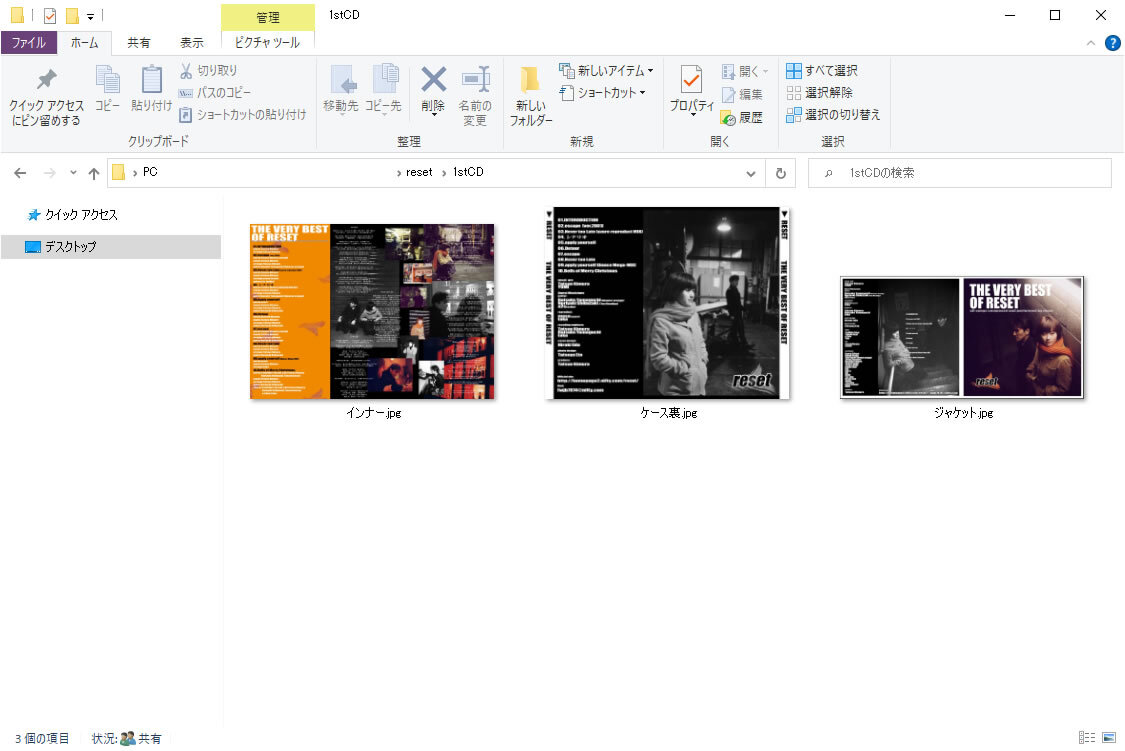The image size is (1125, 751).
Task: Click the 切り取り (Cut) scissors icon
Action: (x=187, y=71)
